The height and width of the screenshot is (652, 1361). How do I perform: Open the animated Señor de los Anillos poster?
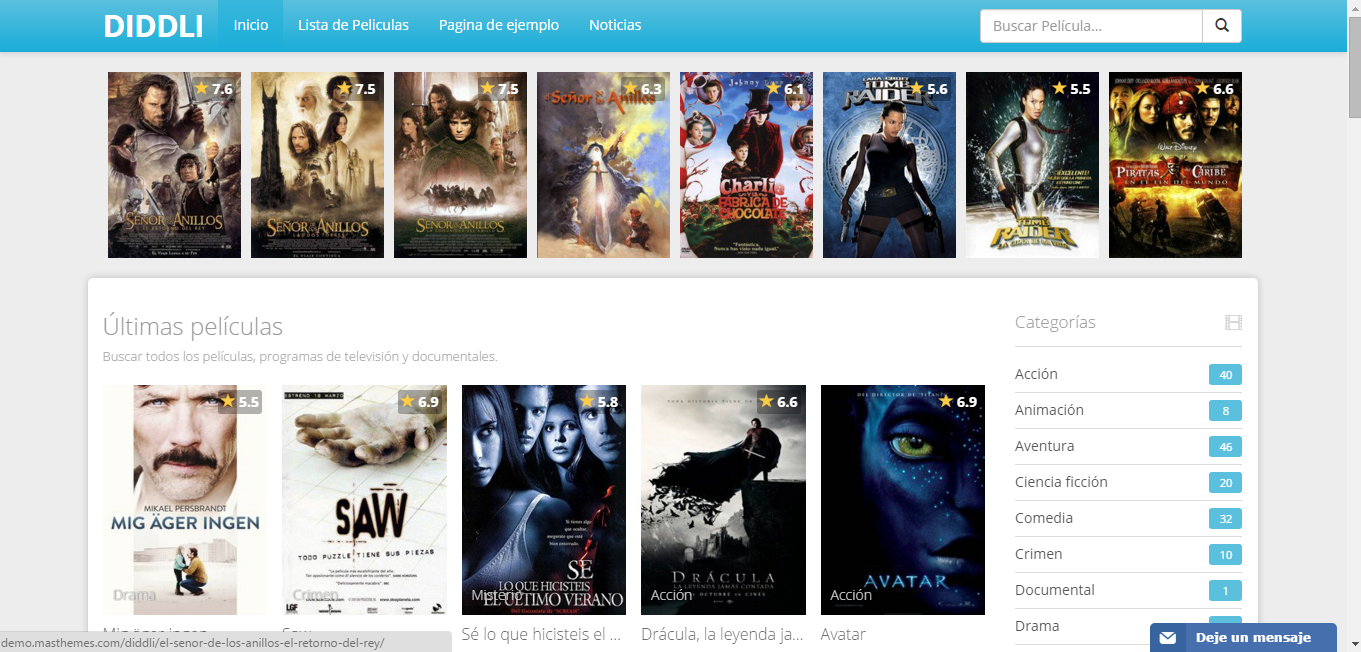coord(603,165)
